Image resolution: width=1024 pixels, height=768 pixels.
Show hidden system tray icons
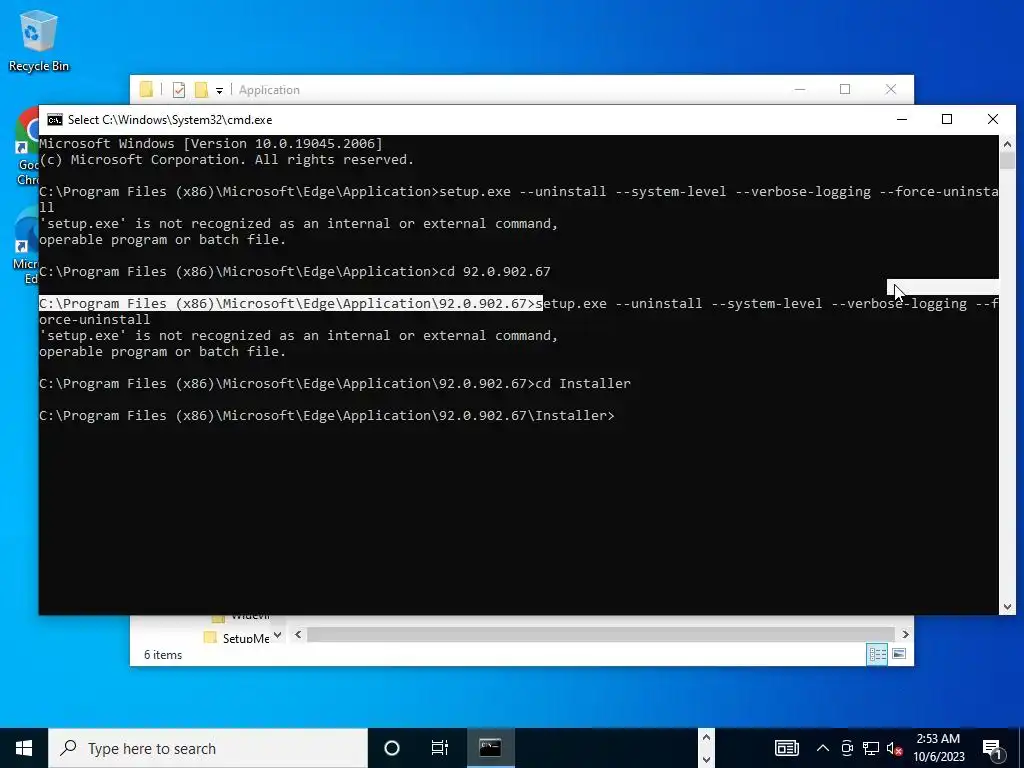coord(823,748)
